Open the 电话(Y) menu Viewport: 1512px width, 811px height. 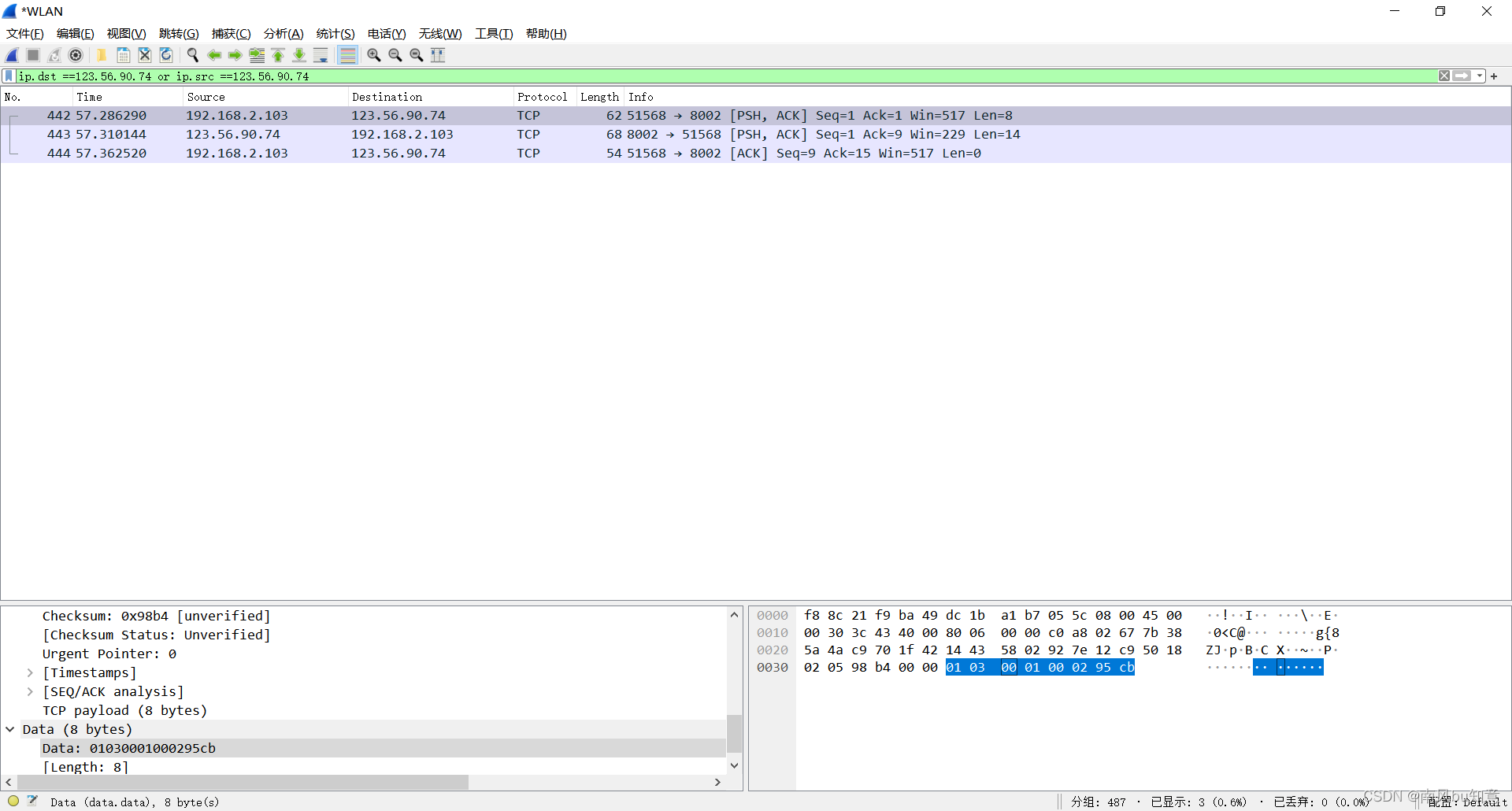click(x=387, y=34)
